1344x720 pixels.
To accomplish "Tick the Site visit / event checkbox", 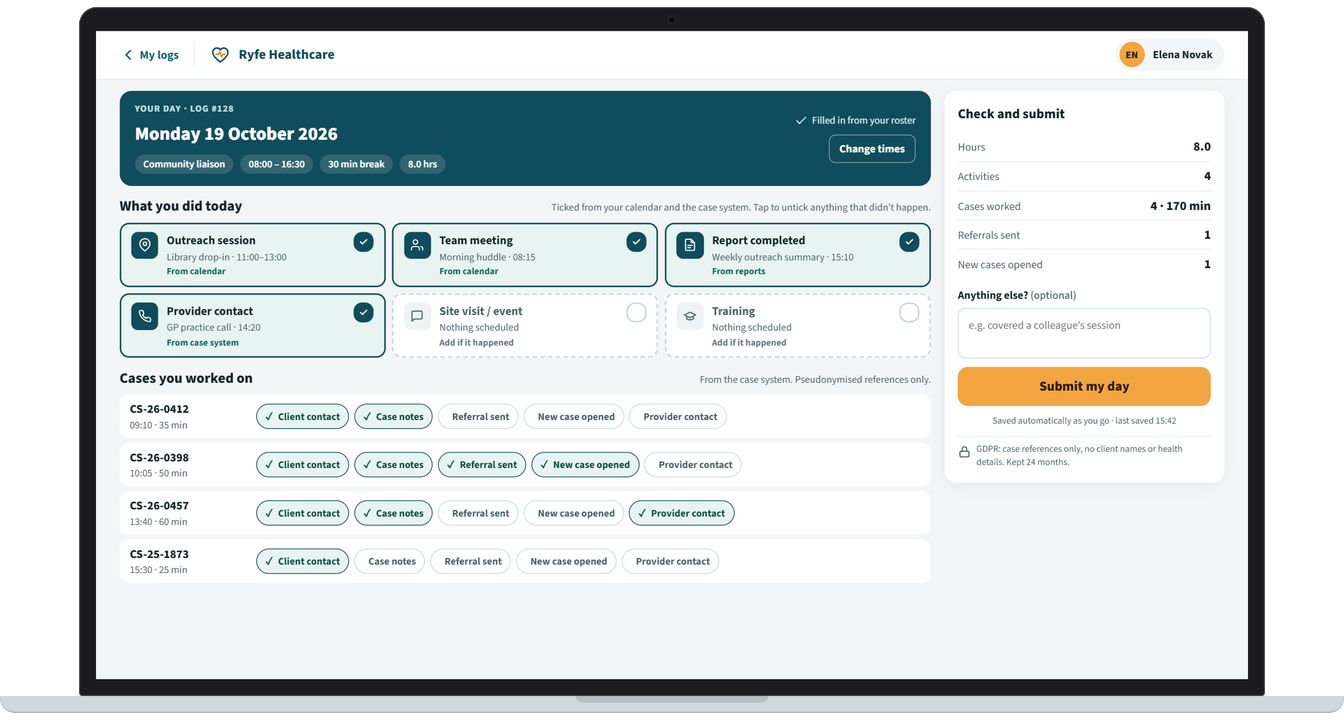I will (636, 313).
